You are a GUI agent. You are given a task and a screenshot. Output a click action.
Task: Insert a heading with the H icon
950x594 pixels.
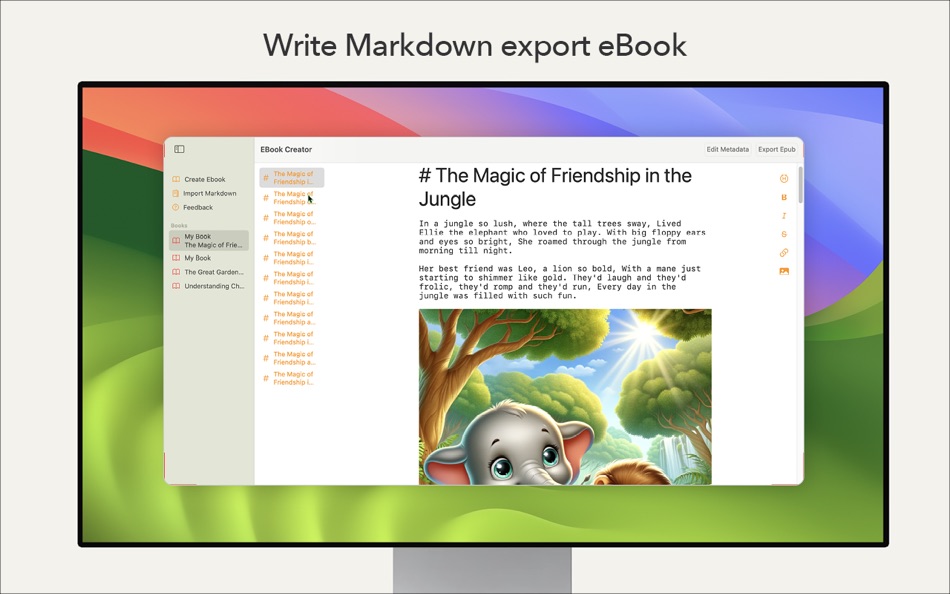pos(783,178)
